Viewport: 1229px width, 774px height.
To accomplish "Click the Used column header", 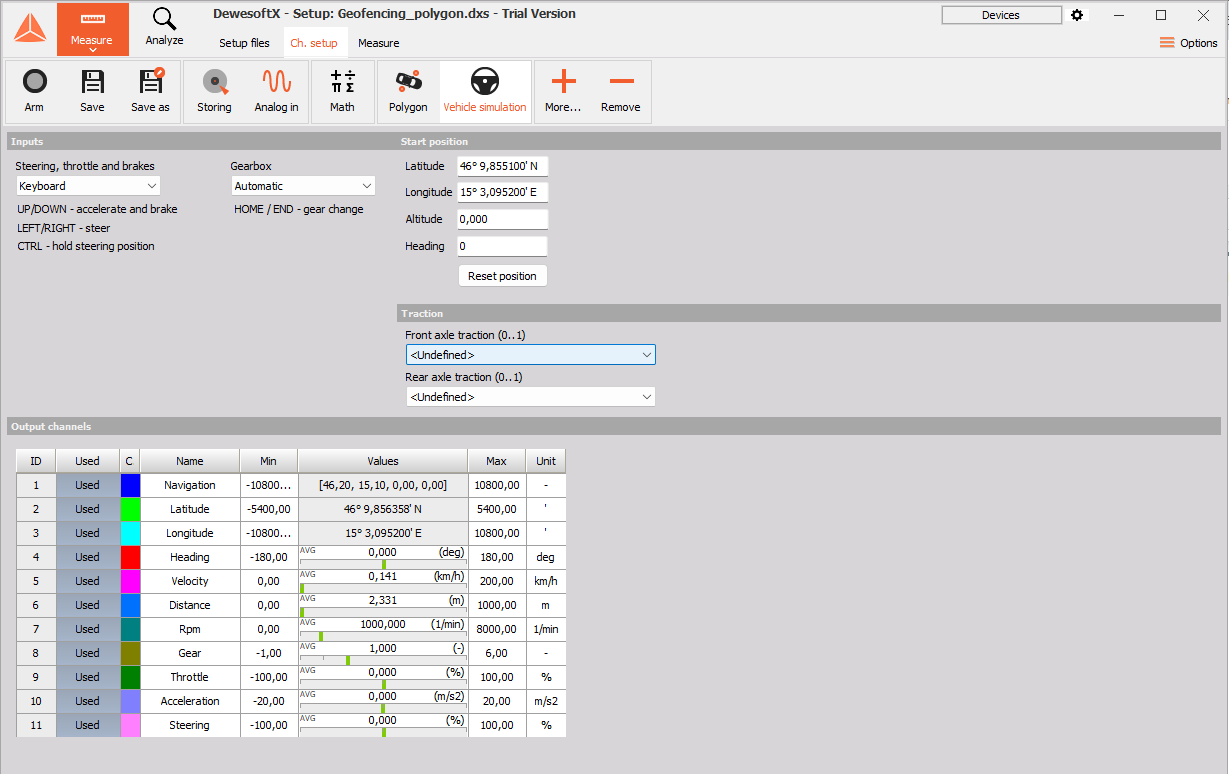I will (x=87, y=461).
